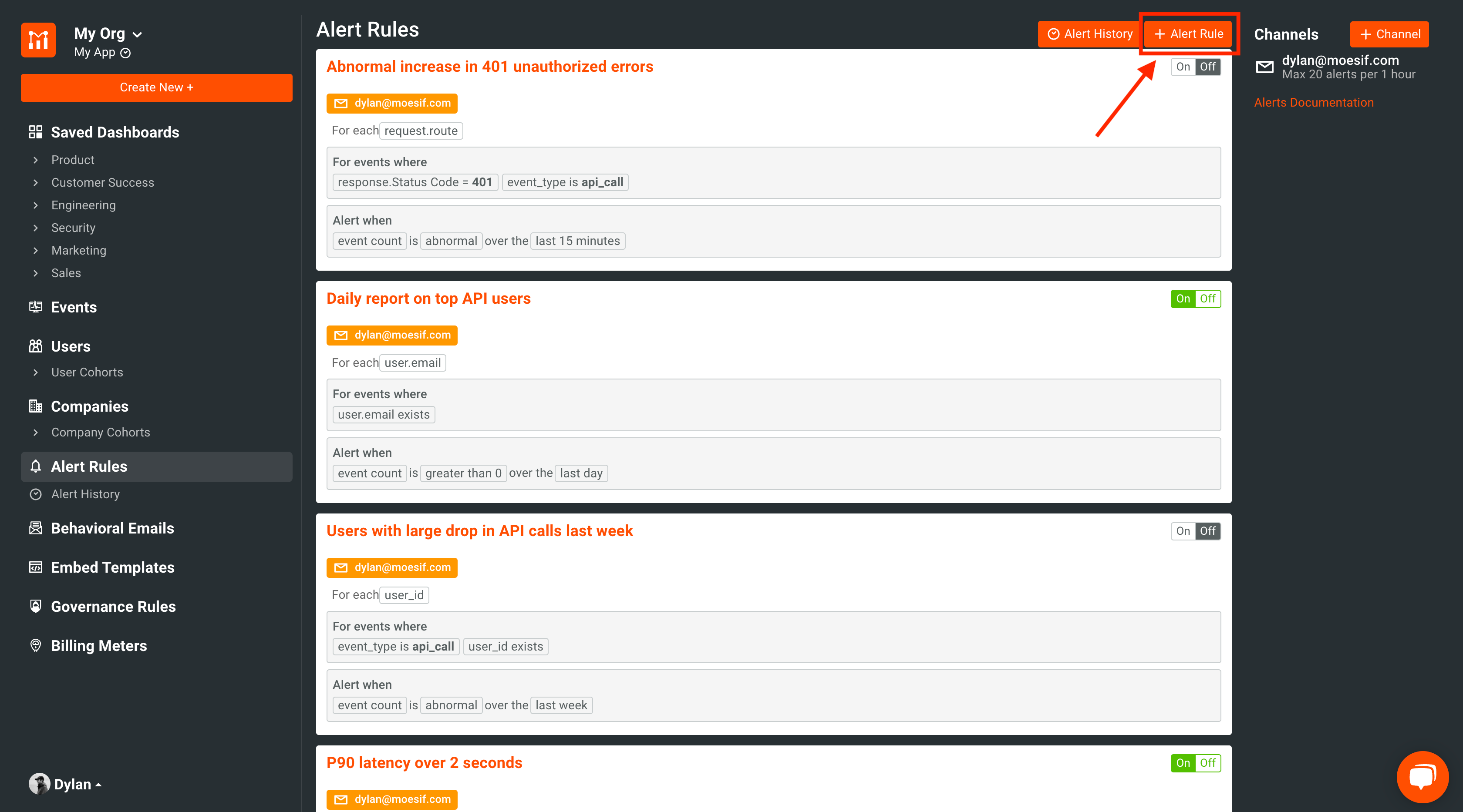Click the Create New button
Viewport: 1463px width, 812px height.
(156, 87)
